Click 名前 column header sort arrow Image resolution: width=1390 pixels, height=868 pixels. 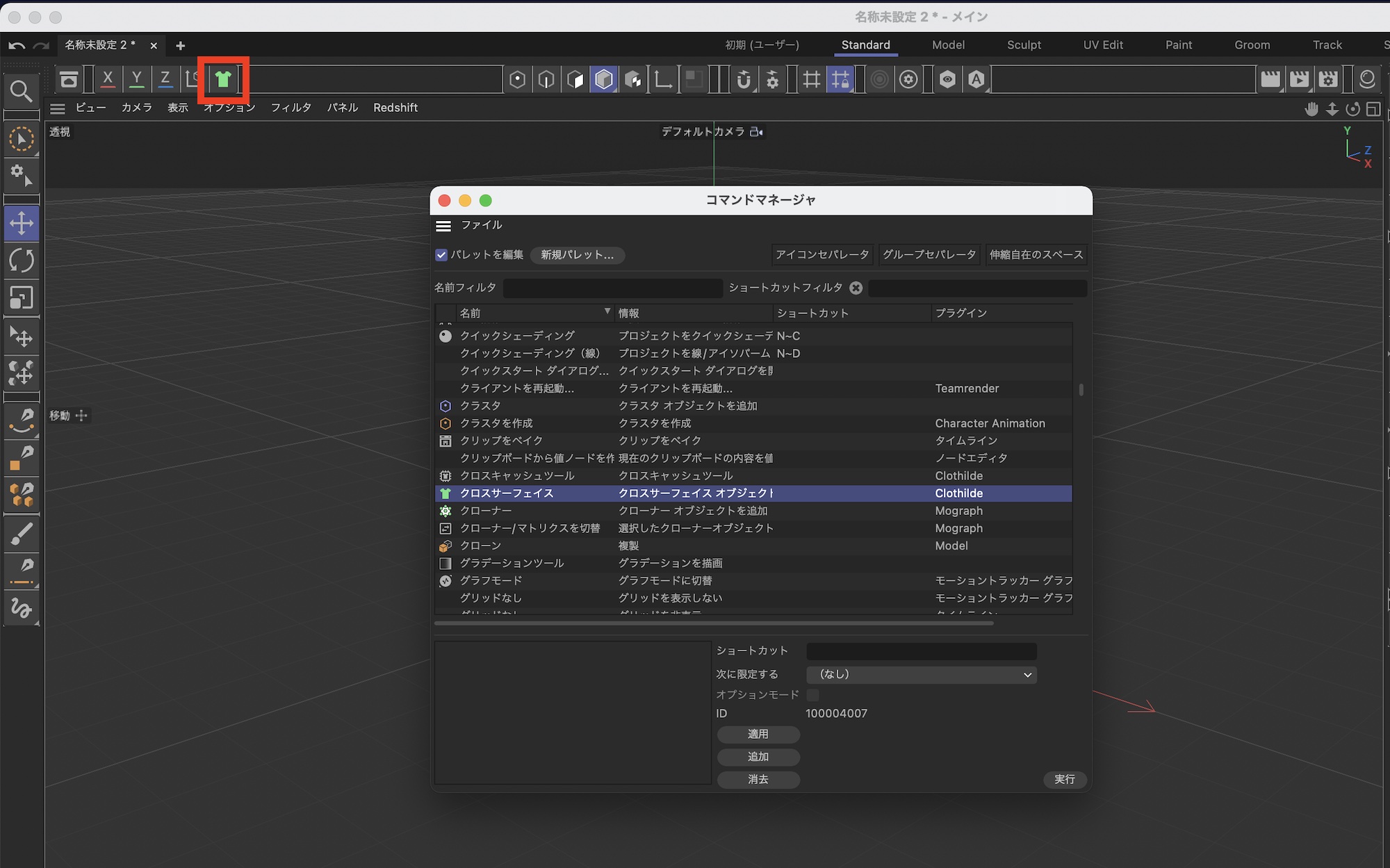607,311
